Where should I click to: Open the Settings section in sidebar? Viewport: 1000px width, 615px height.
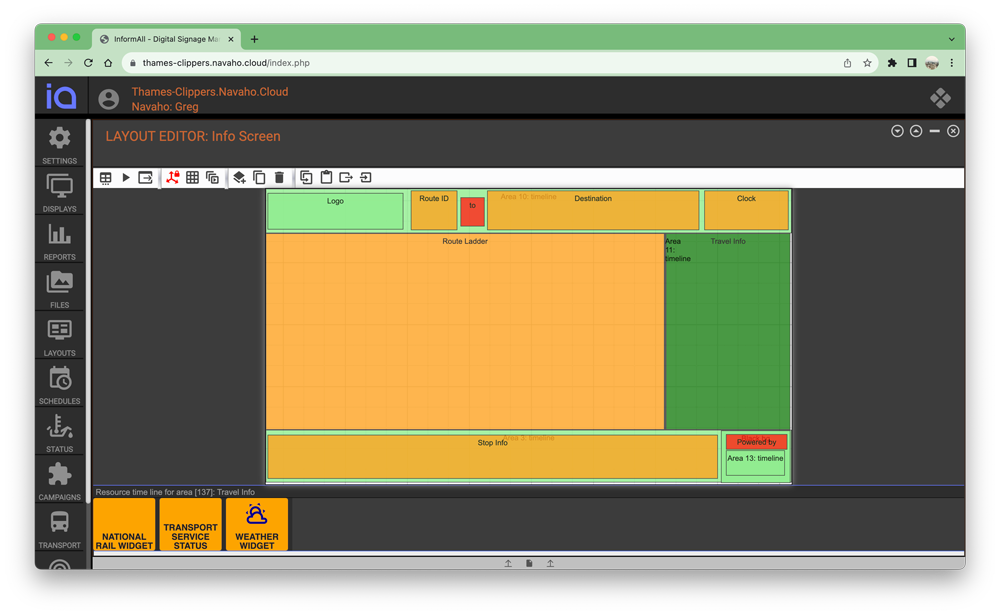tap(59, 144)
